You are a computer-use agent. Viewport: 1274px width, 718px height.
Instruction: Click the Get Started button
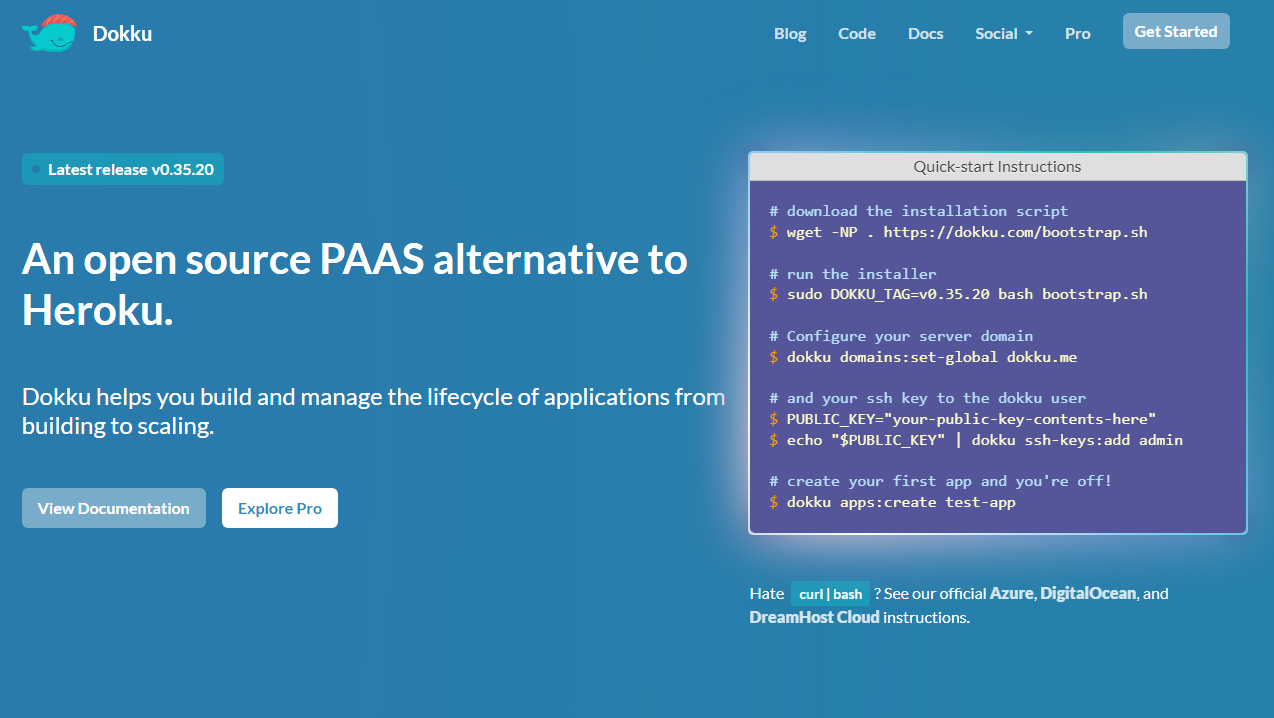1176,31
